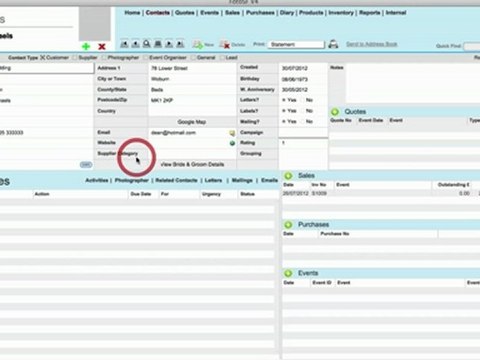Image resolution: width=480 pixels, height=360 pixels.
Task: Add an event with green Events icon
Action: [x=288, y=273]
